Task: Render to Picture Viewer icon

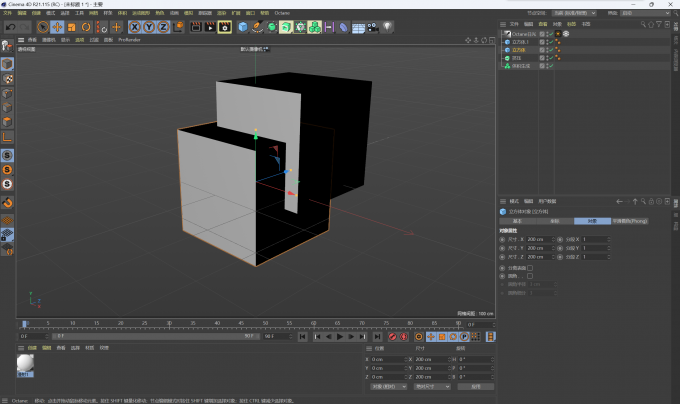Action: 210,27
